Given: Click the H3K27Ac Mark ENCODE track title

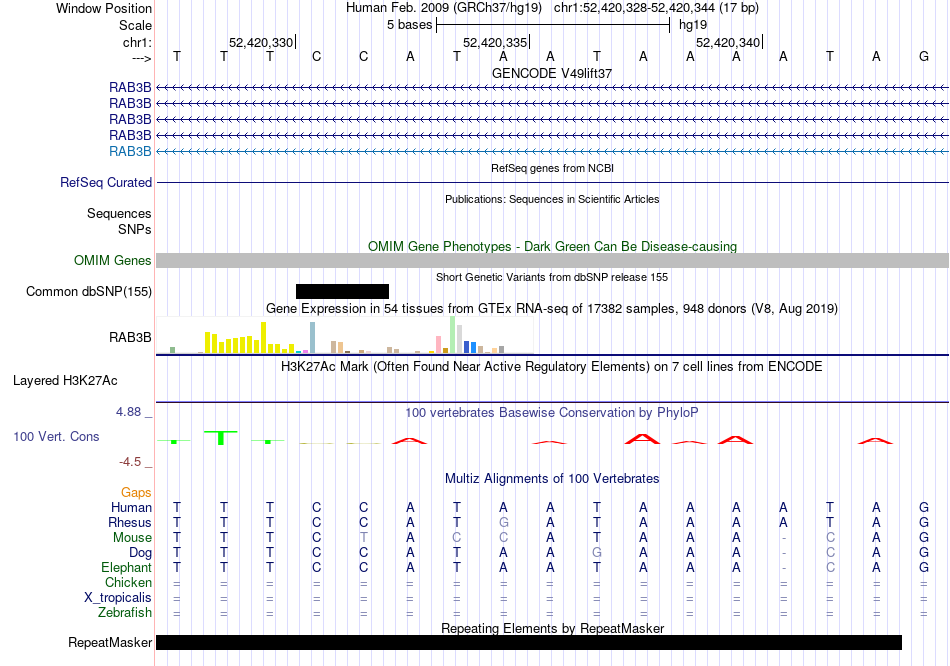Looking at the screenshot, I should pyautogui.click(x=552, y=367).
